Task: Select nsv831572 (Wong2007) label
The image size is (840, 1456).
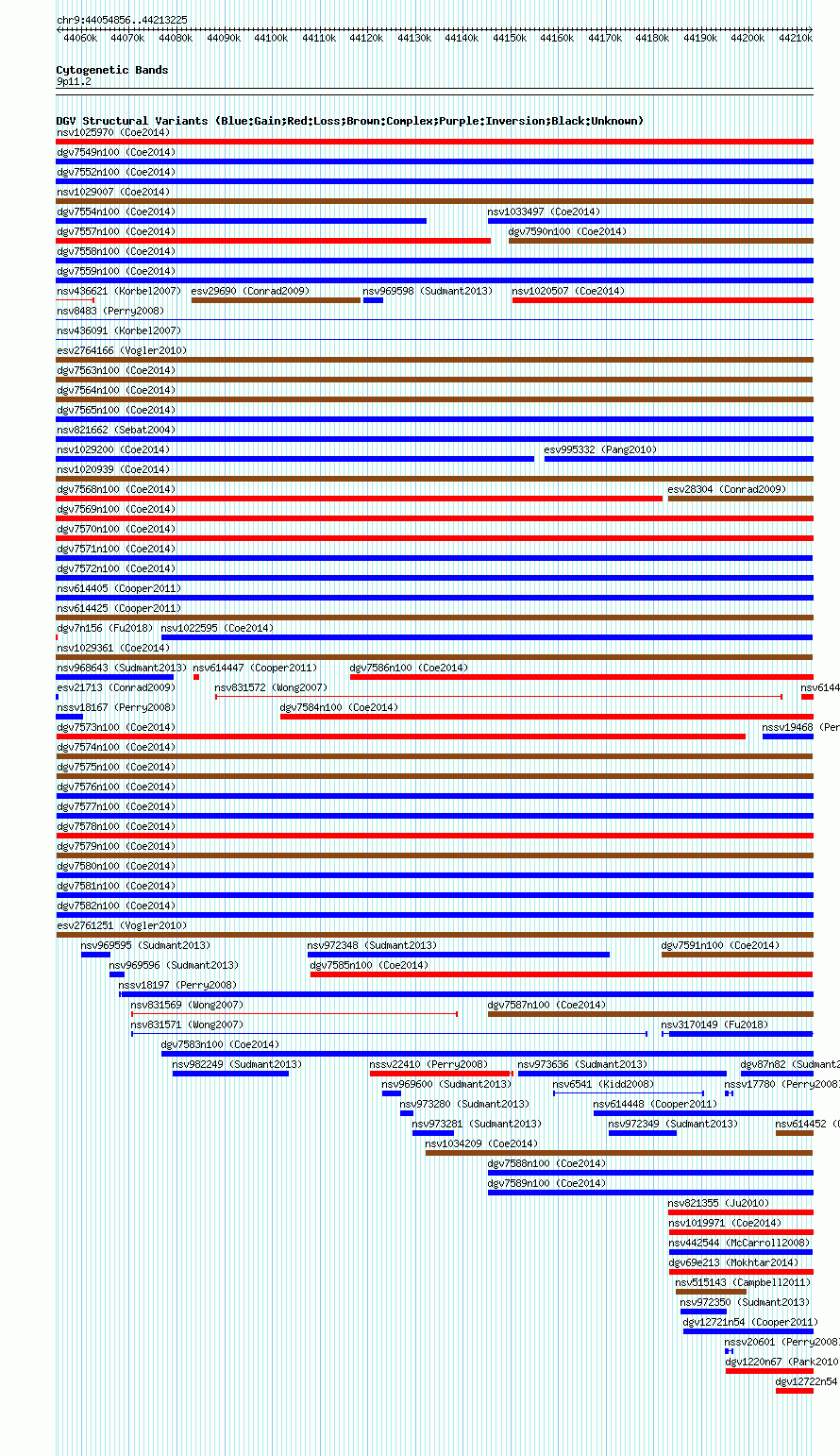Action: [271, 688]
